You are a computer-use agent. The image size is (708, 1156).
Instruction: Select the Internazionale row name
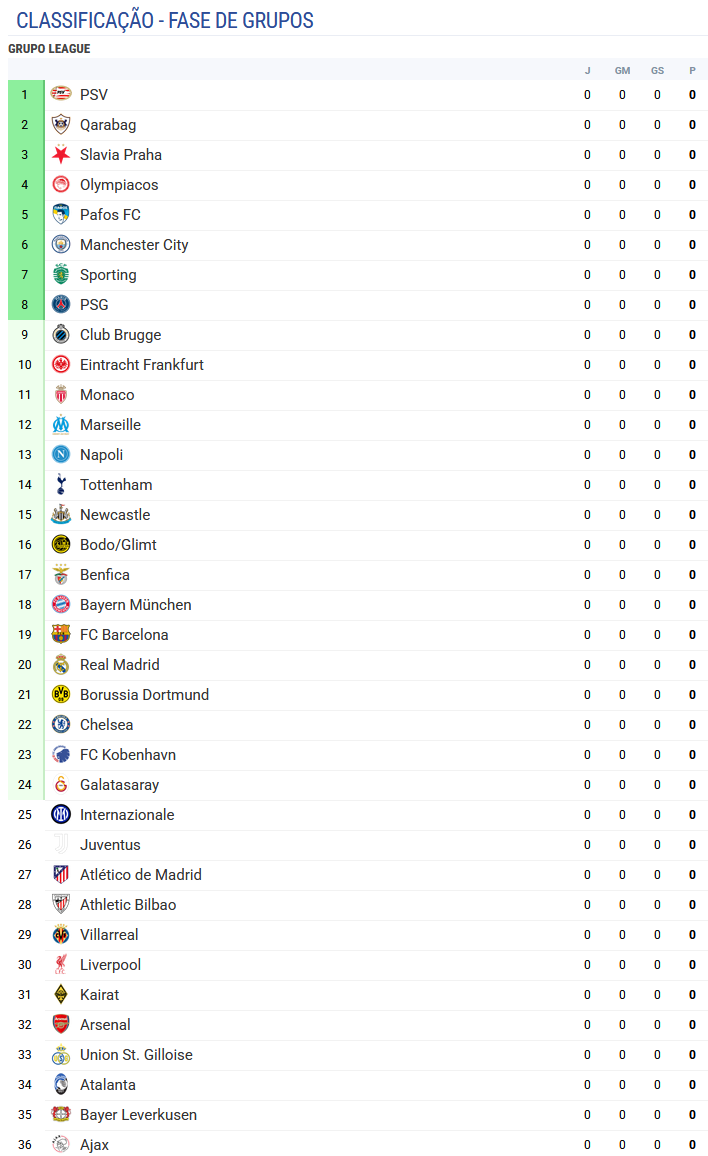128,815
